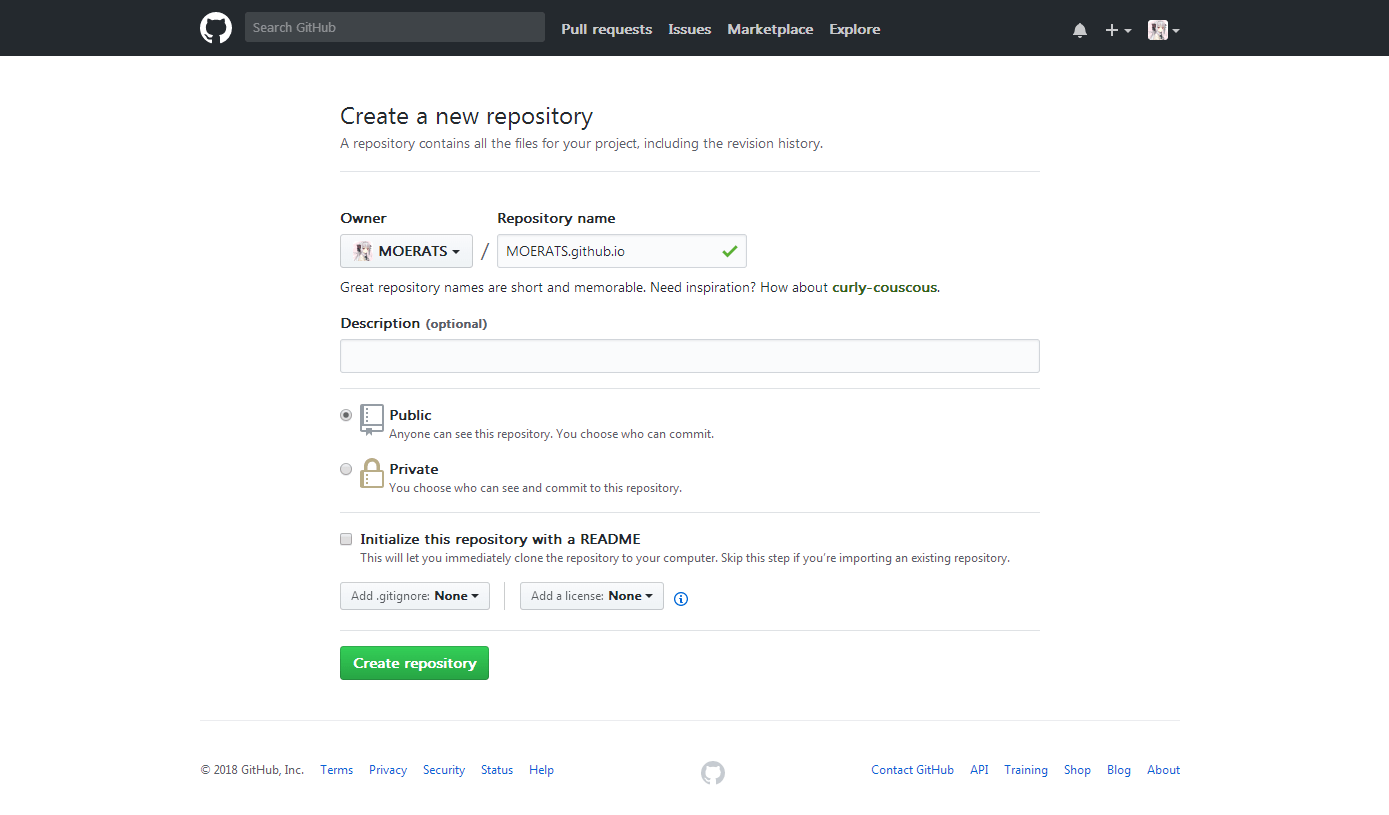This screenshot has height=815, width=1389.
Task: Open the Training footer link
Action: tap(1026, 770)
